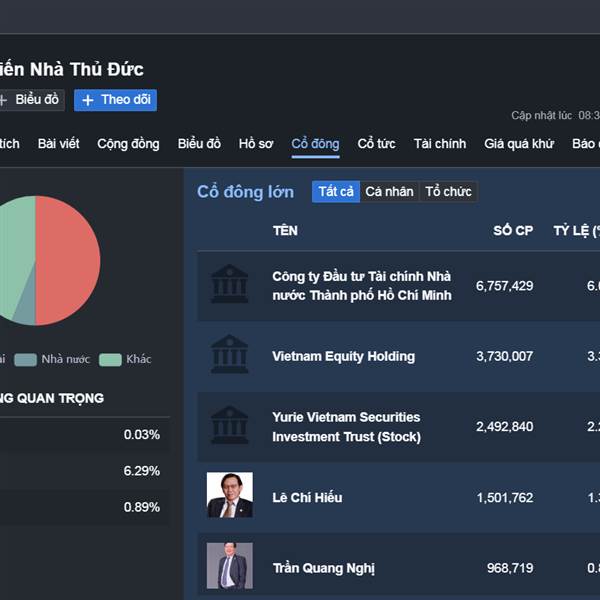
Task: Click the 6.29% value
Action: (142, 471)
